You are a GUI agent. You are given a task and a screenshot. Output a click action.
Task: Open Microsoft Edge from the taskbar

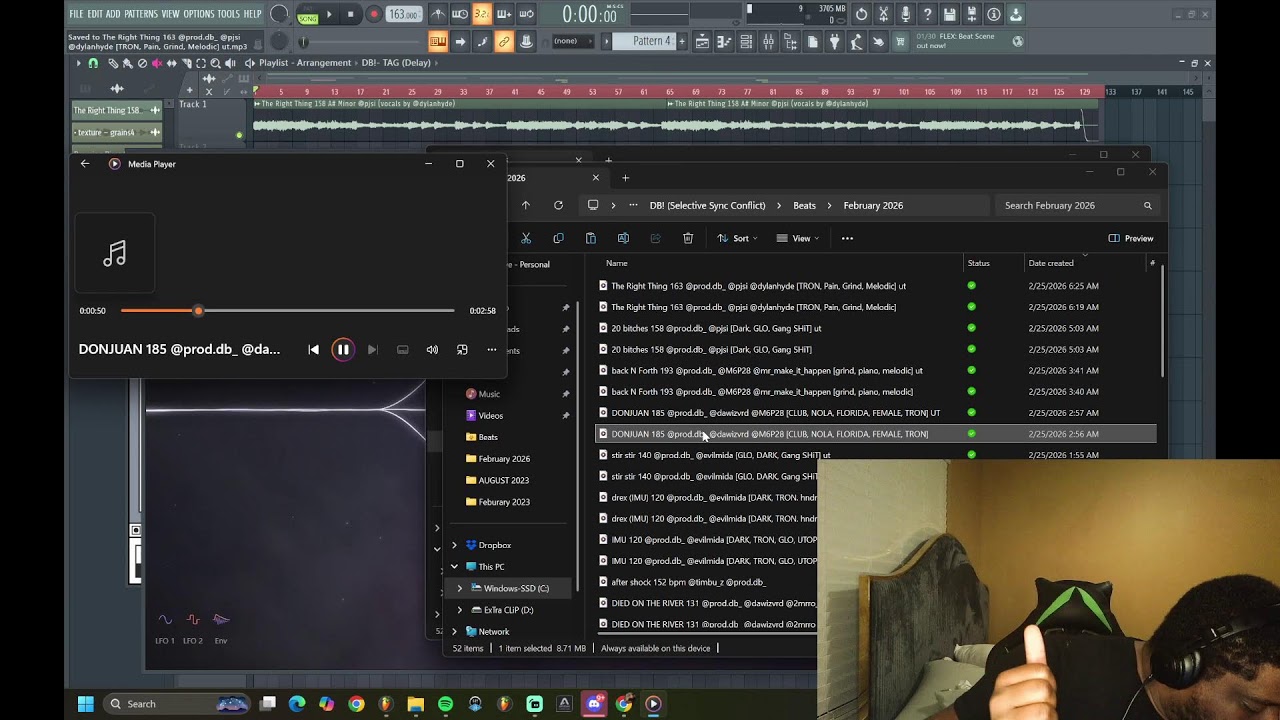[x=297, y=704]
